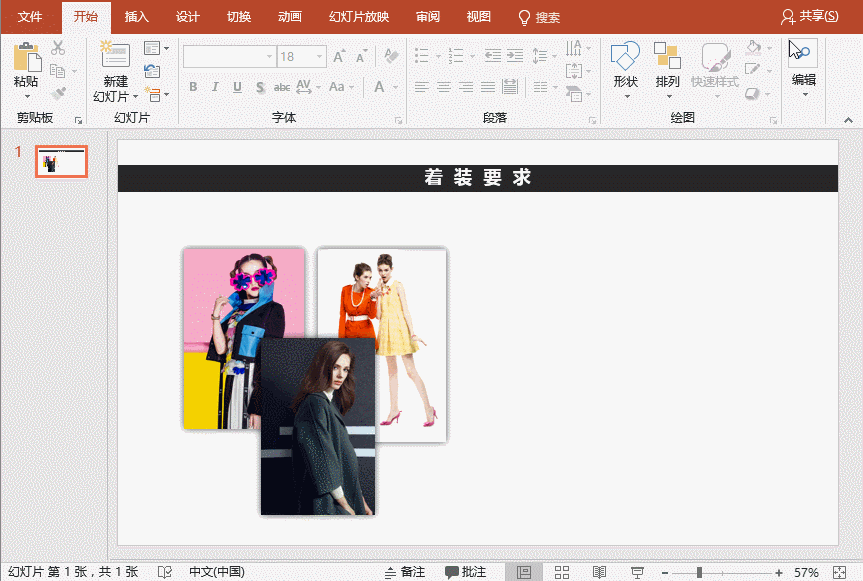The height and width of the screenshot is (581, 863).
Task: Open the Shapes (形状) gallery
Action: [625, 57]
